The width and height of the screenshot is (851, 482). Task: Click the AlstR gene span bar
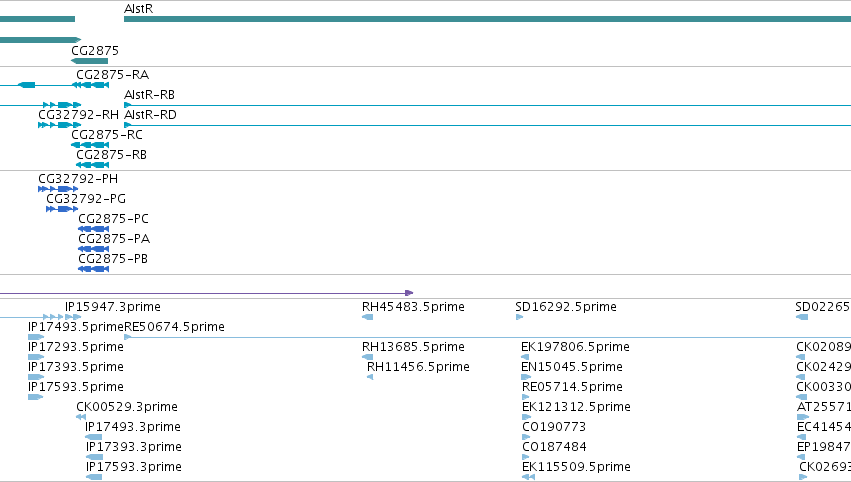click(x=487, y=20)
